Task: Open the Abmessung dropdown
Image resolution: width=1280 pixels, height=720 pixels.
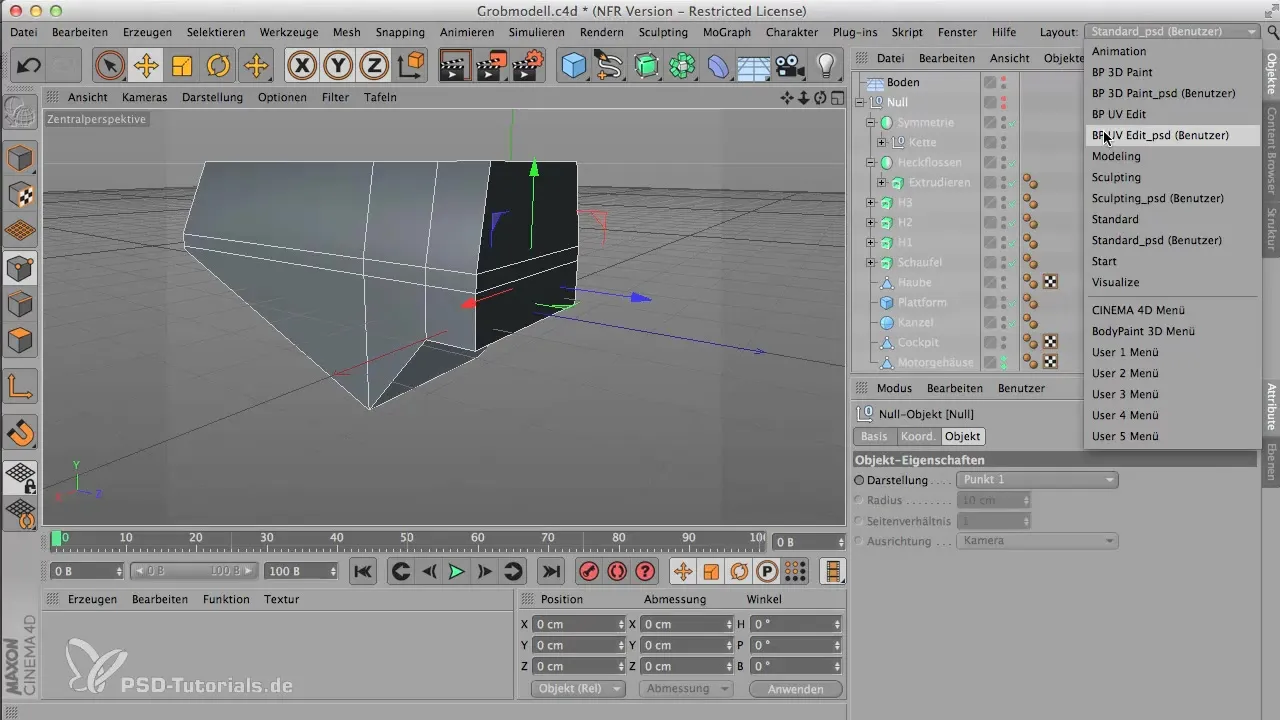Action: click(686, 689)
